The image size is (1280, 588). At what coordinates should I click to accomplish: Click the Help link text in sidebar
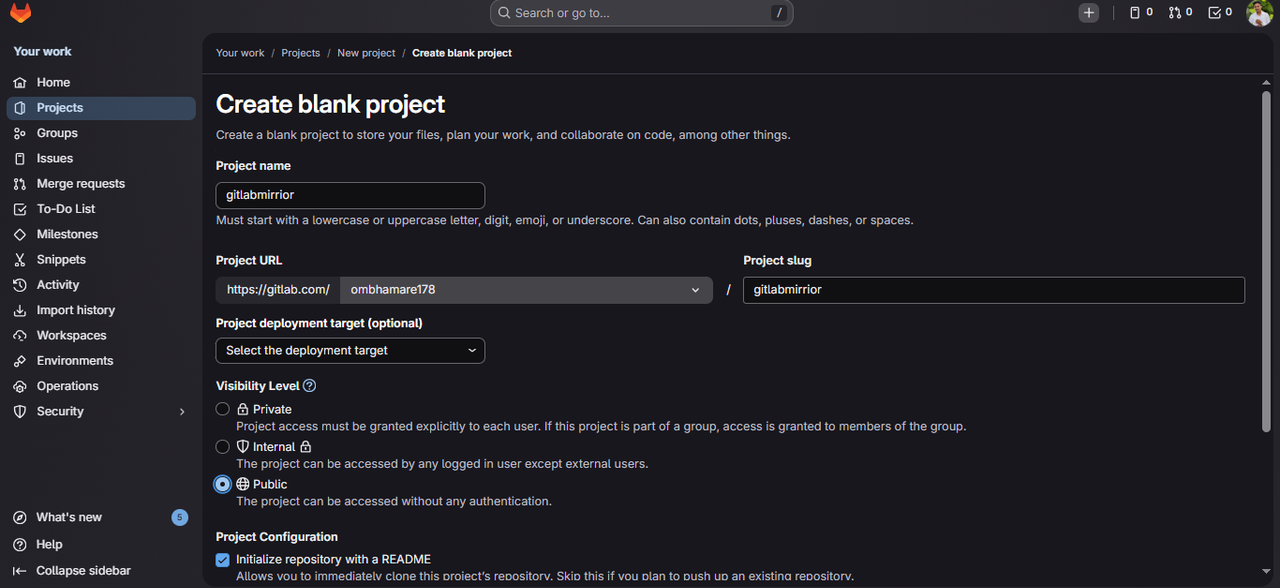[49, 545]
